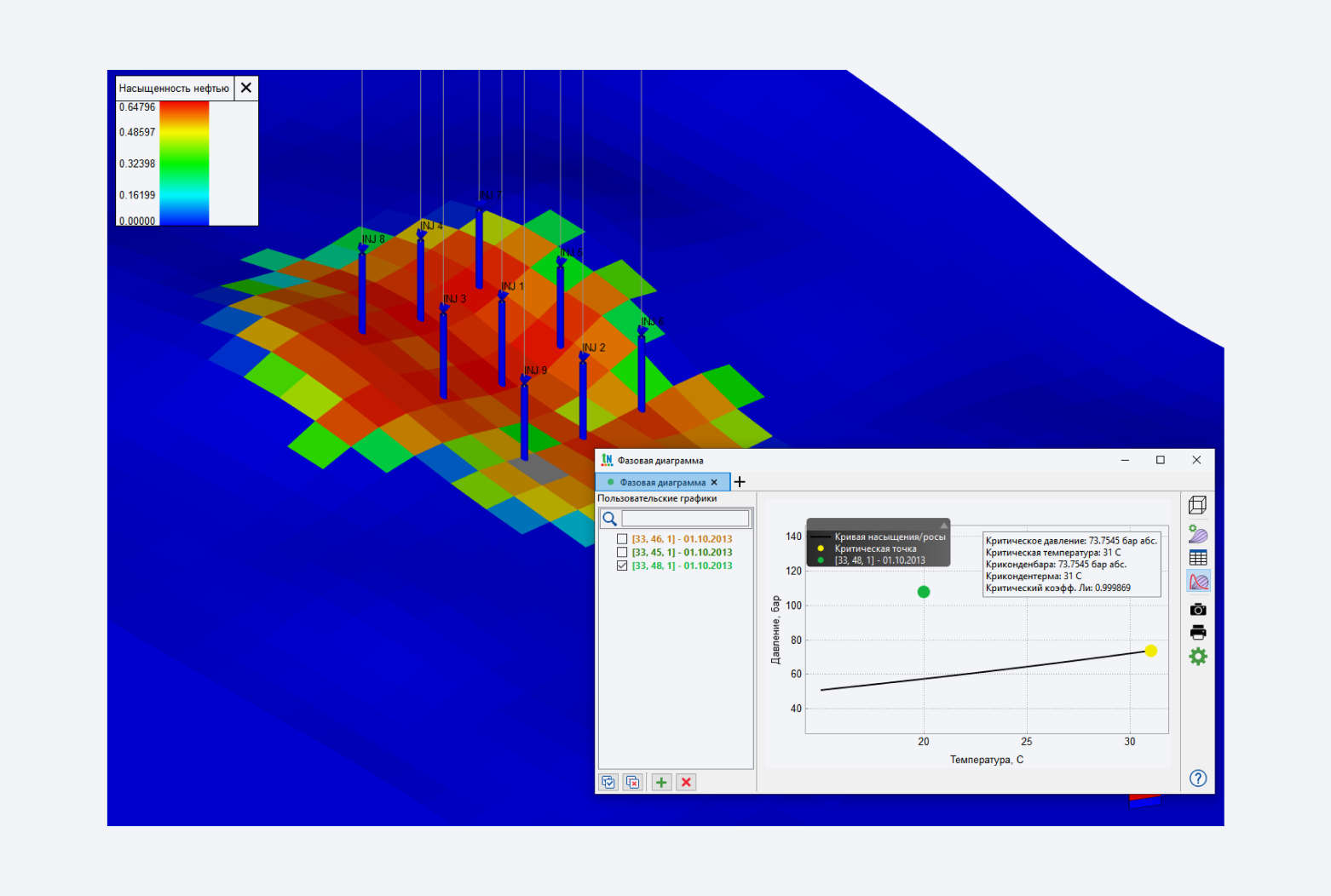Click the check all graphs icon
1331x896 pixels.
pos(608,782)
